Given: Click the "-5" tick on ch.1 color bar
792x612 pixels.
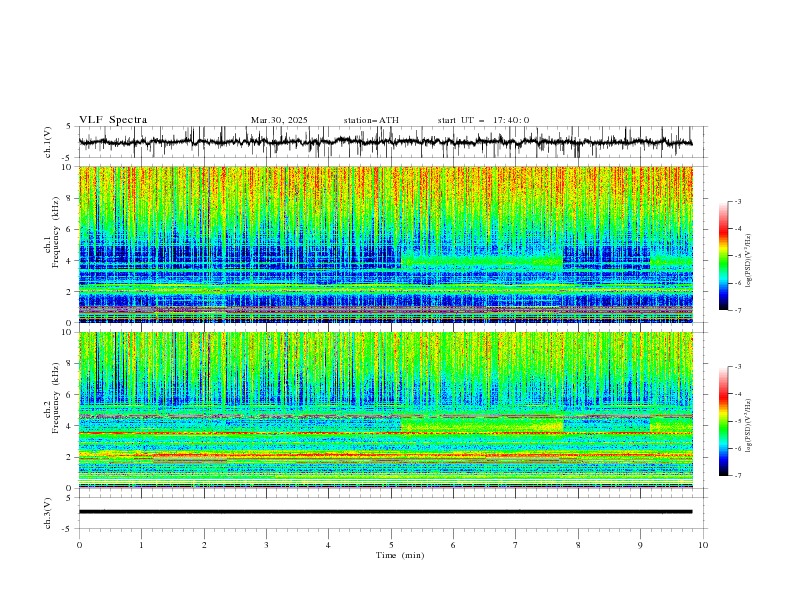Looking at the screenshot, I should (x=738, y=256).
